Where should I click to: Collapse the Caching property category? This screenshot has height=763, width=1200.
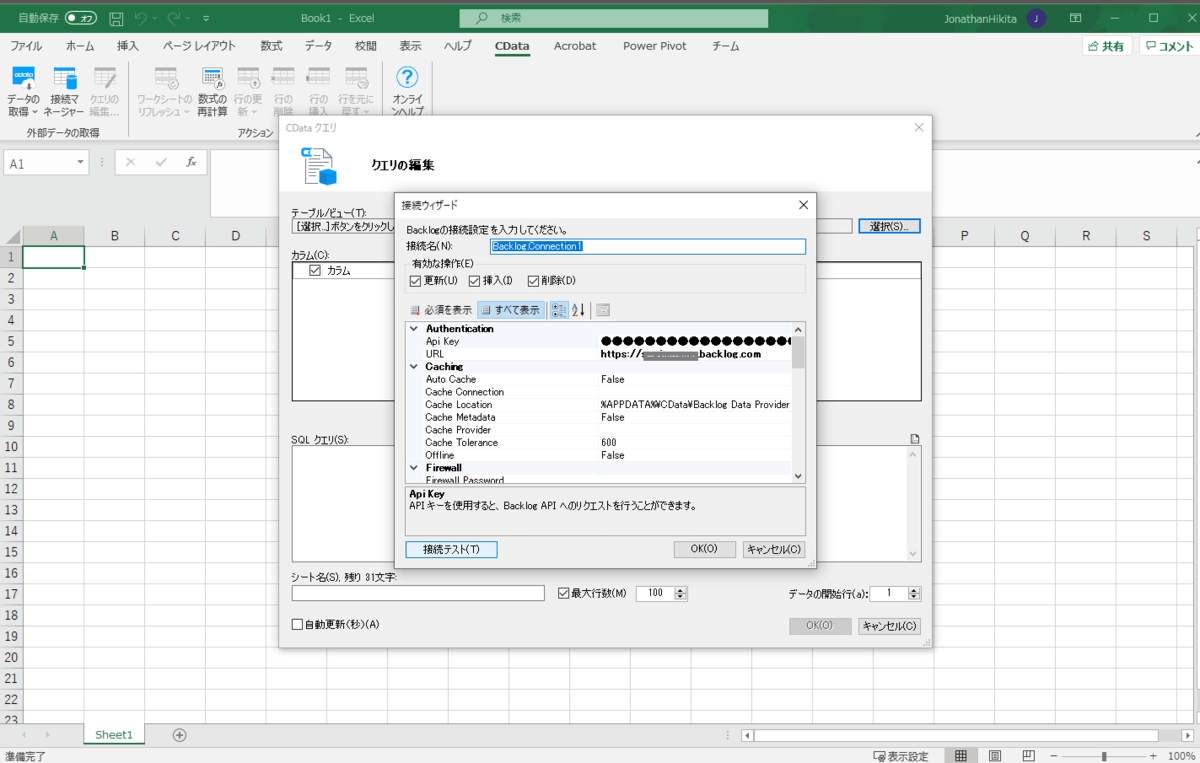pyautogui.click(x=414, y=367)
